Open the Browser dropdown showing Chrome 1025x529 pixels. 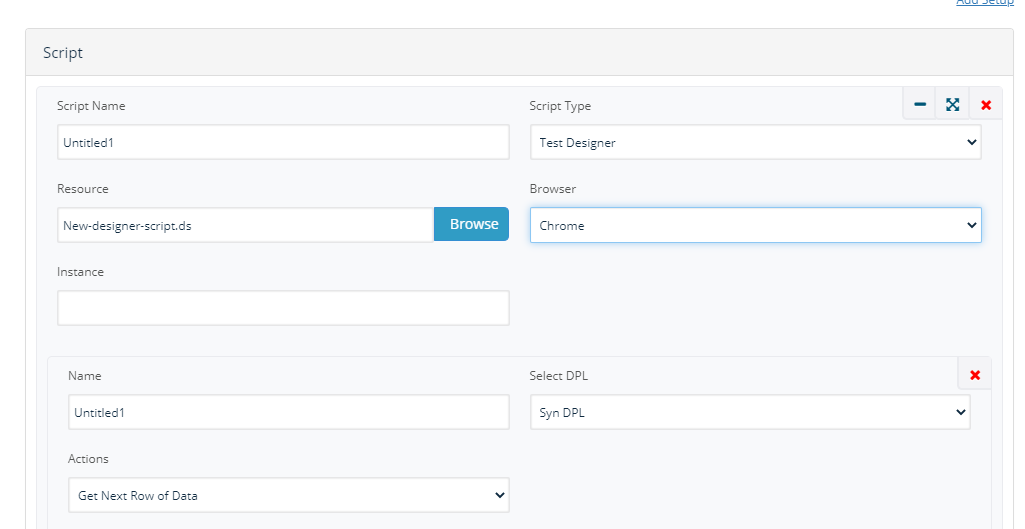click(755, 226)
